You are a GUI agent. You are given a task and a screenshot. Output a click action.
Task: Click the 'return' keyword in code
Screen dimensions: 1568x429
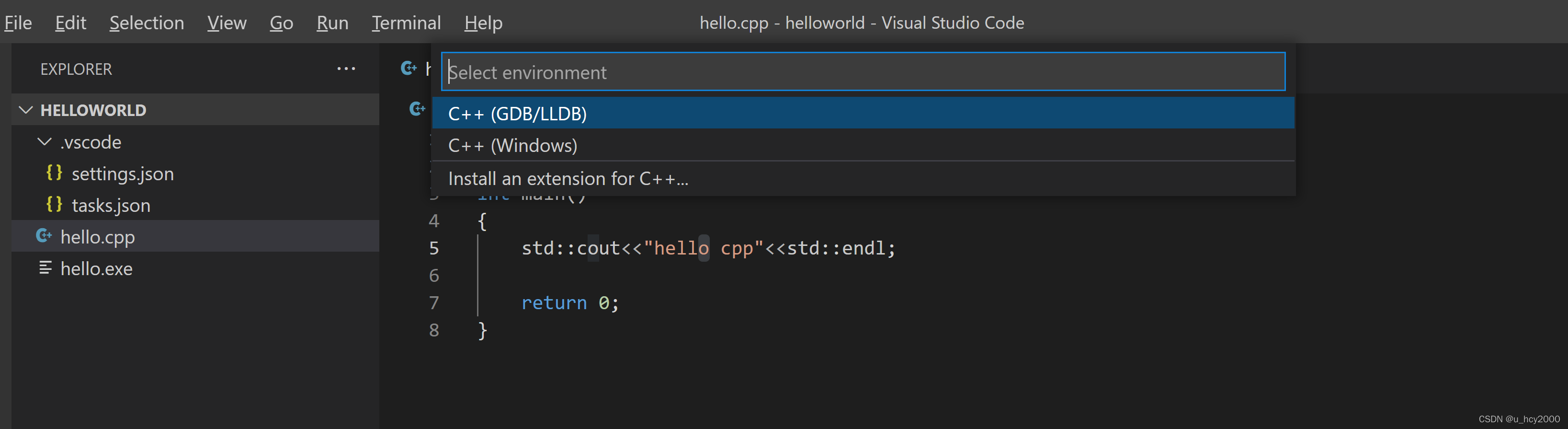(554, 303)
